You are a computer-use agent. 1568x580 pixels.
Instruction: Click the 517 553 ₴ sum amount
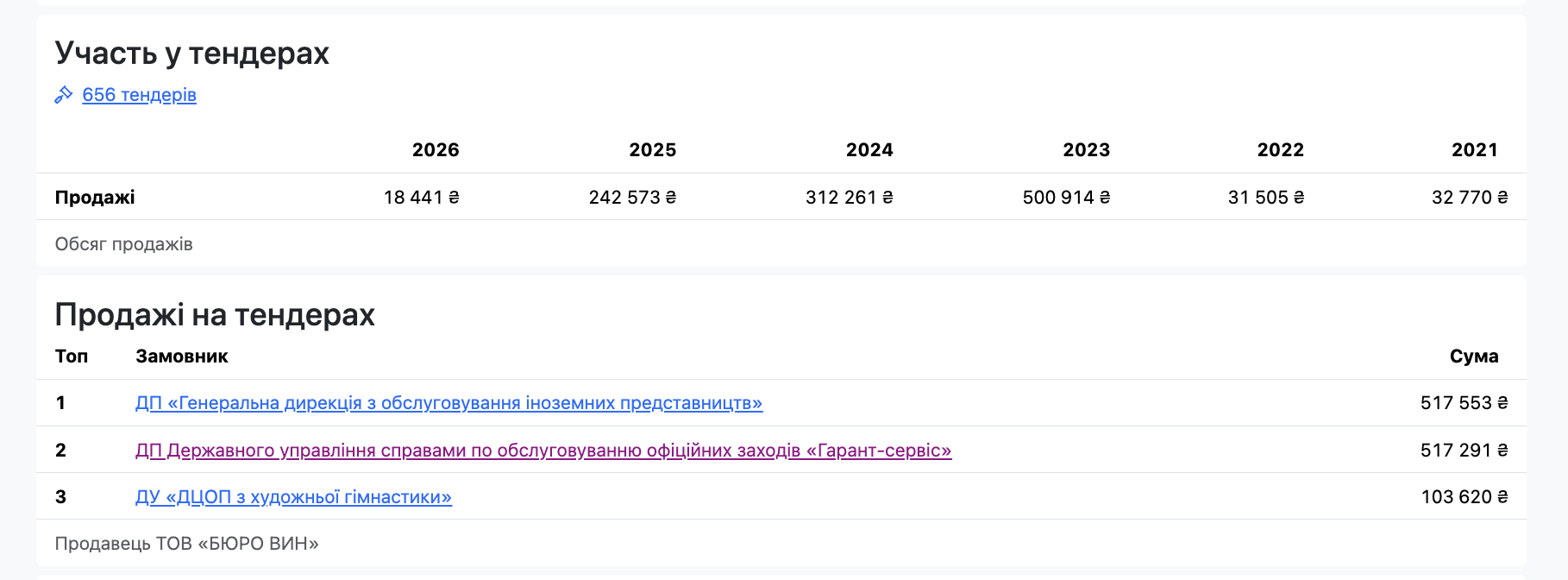click(x=1464, y=403)
